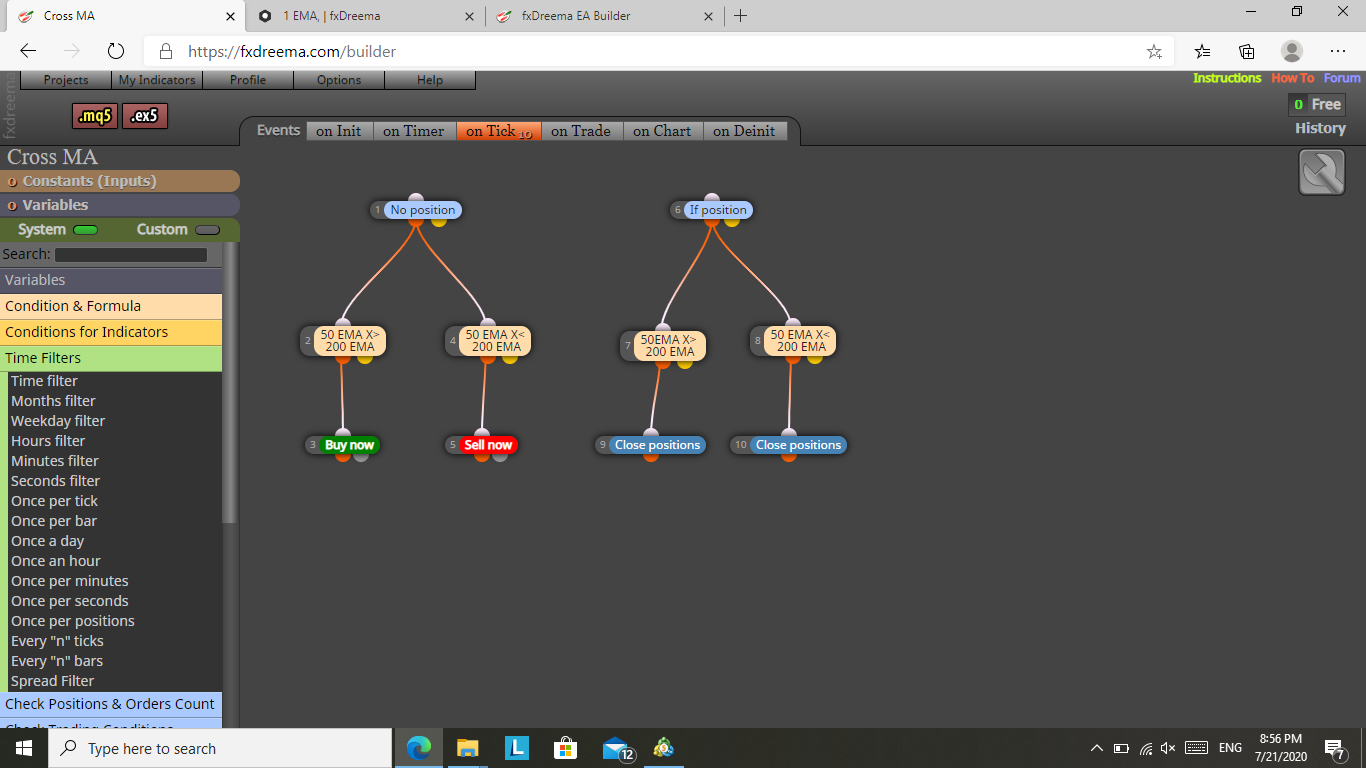Open the wrench tools icon
Screen dimensions: 1366x768
click(1322, 172)
